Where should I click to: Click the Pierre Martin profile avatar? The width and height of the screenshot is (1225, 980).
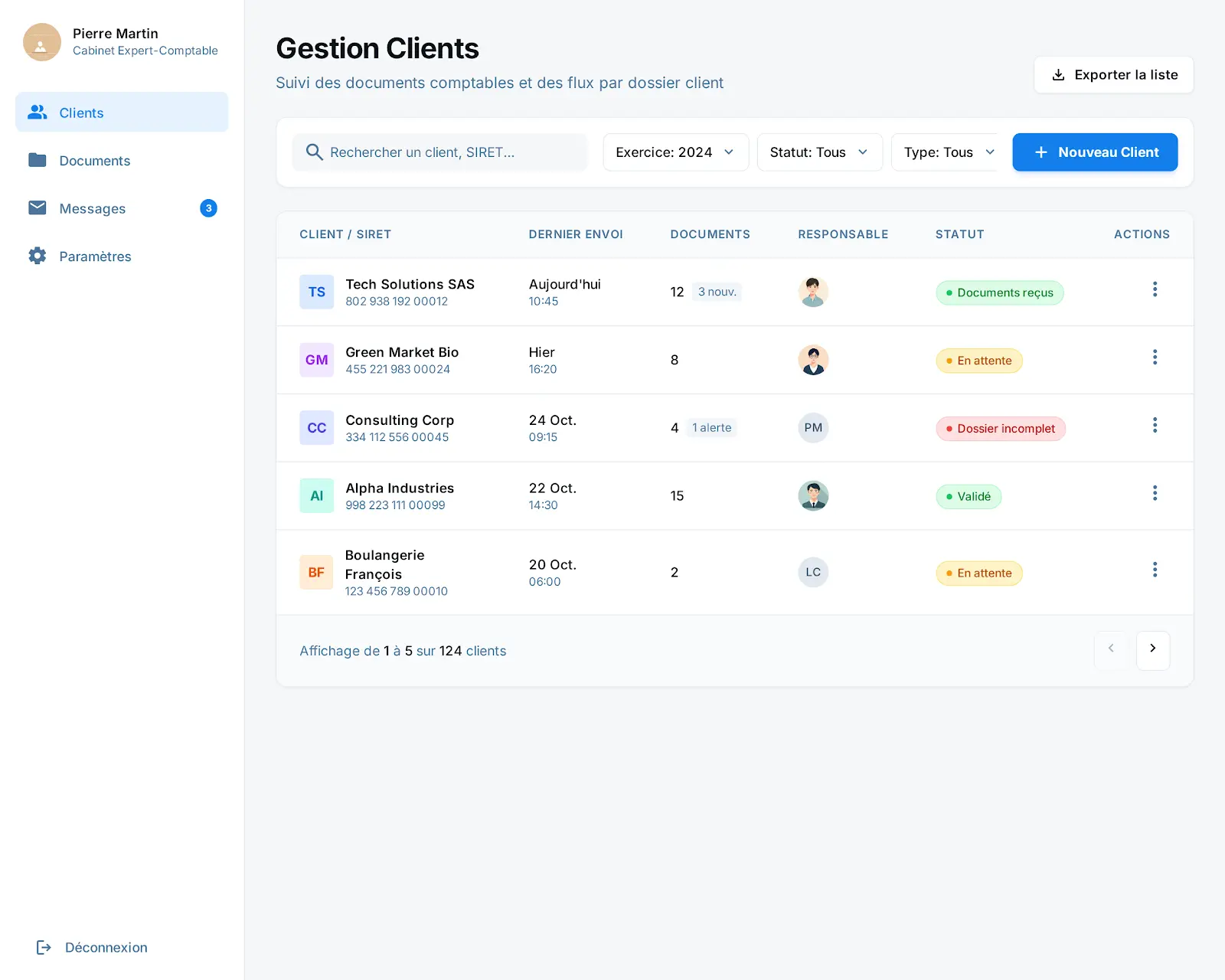point(42,42)
